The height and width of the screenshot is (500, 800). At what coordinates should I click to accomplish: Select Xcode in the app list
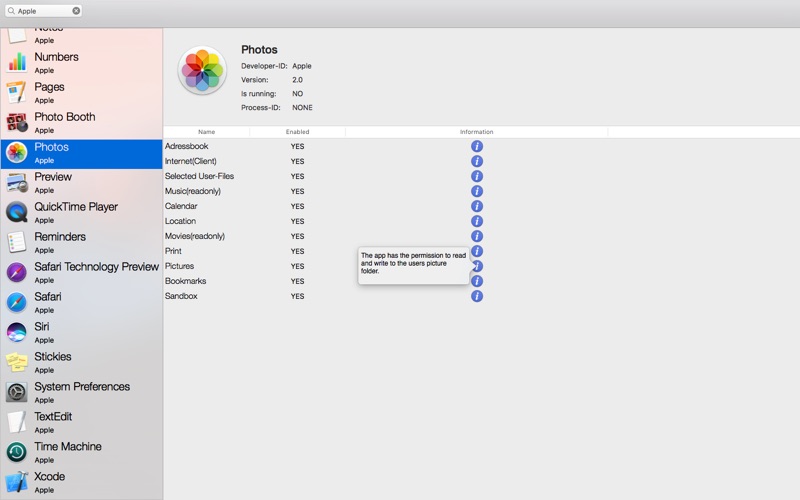[x=82, y=482]
